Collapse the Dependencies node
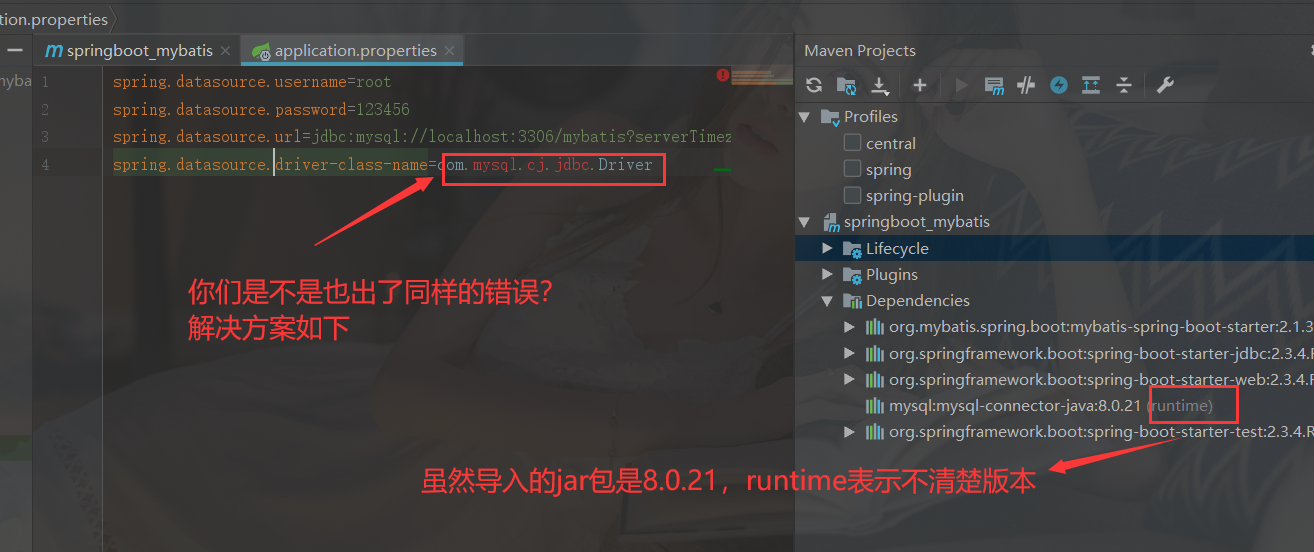The width and height of the screenshot is (1314, 552). [827, 300]
